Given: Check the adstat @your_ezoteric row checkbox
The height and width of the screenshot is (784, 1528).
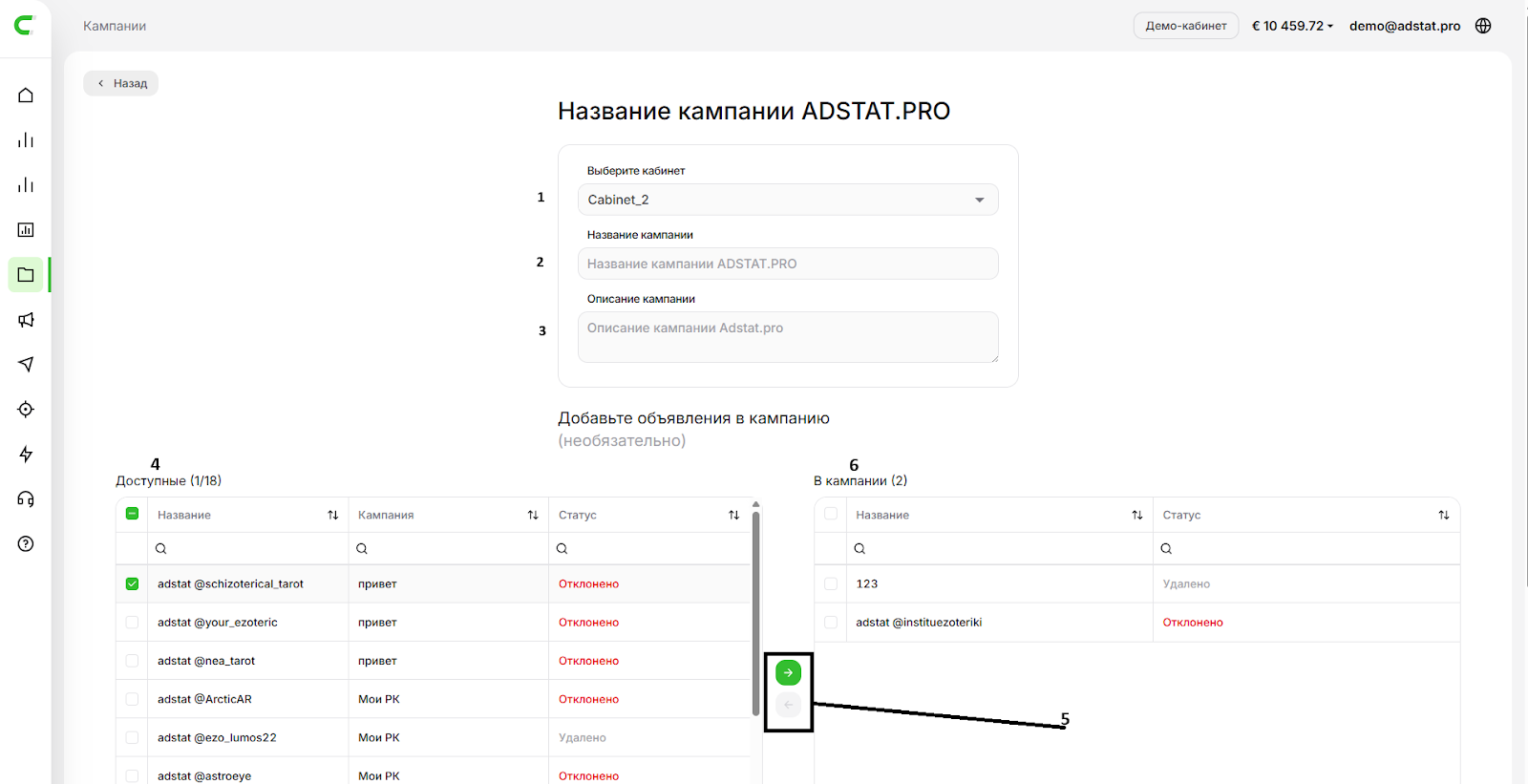Looking at the screenshot, I should point(132,622).
